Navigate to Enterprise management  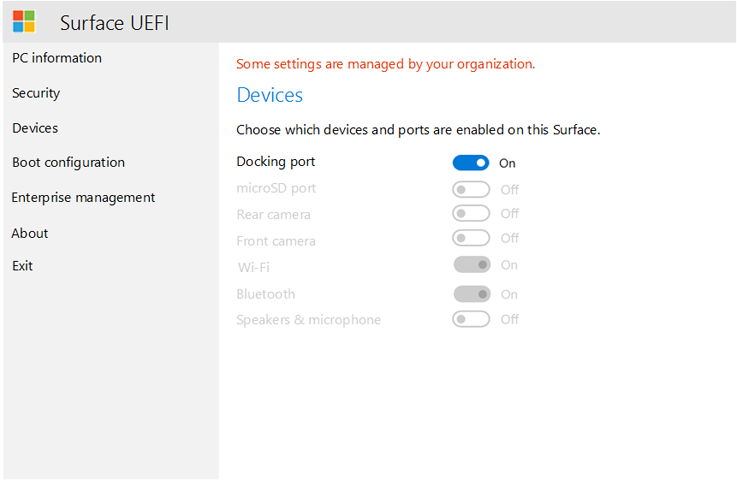click(x=83, y=197)
